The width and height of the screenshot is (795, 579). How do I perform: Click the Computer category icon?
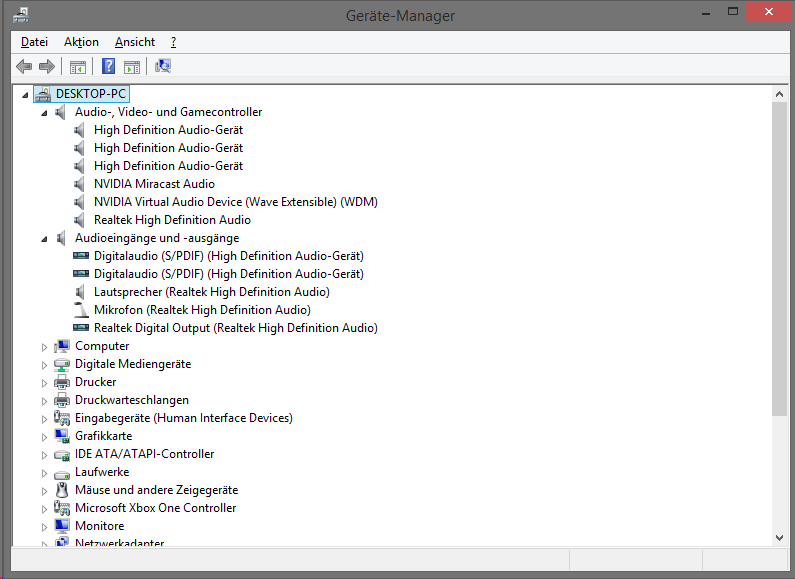click(62, 346)
